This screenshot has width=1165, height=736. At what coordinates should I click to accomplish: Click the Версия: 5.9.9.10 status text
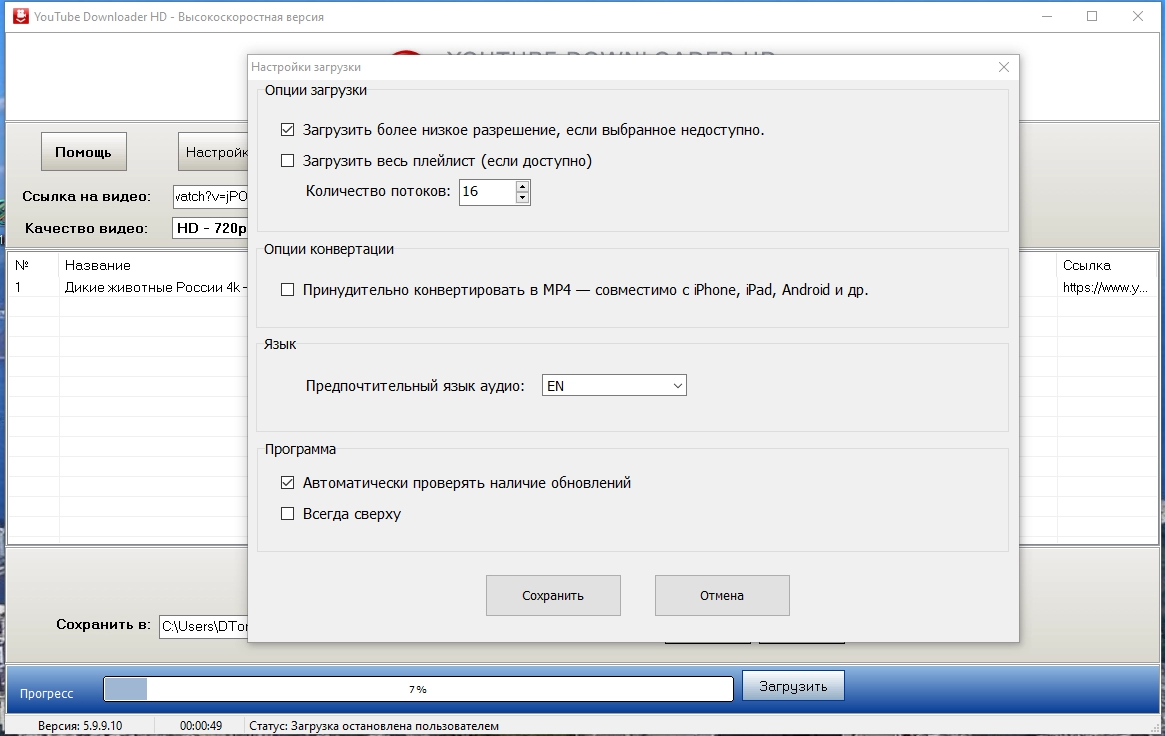[x=79, y=726]
